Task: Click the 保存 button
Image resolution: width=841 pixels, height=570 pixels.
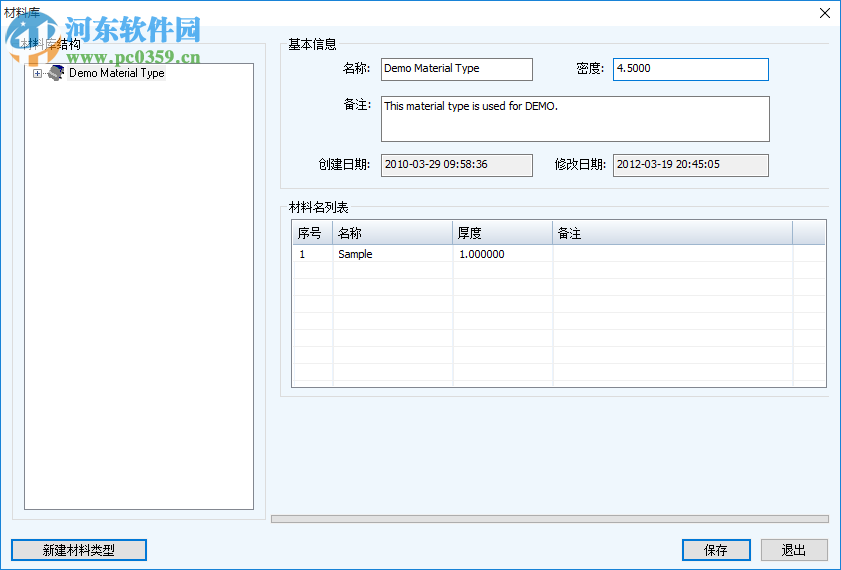Action: pyautogui.click(x=716, y=550)
